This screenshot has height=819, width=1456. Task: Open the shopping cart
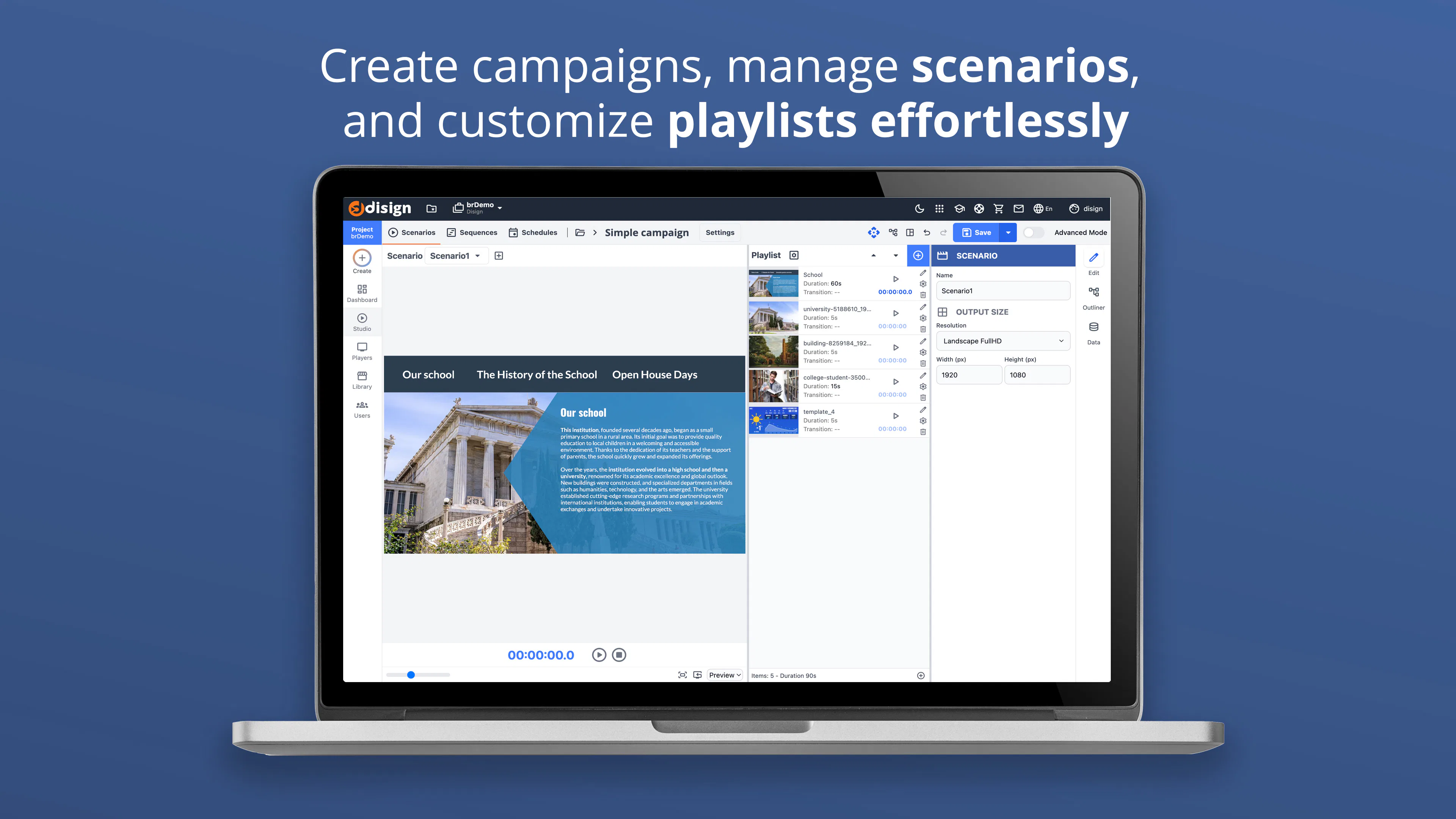pos(999,209)
